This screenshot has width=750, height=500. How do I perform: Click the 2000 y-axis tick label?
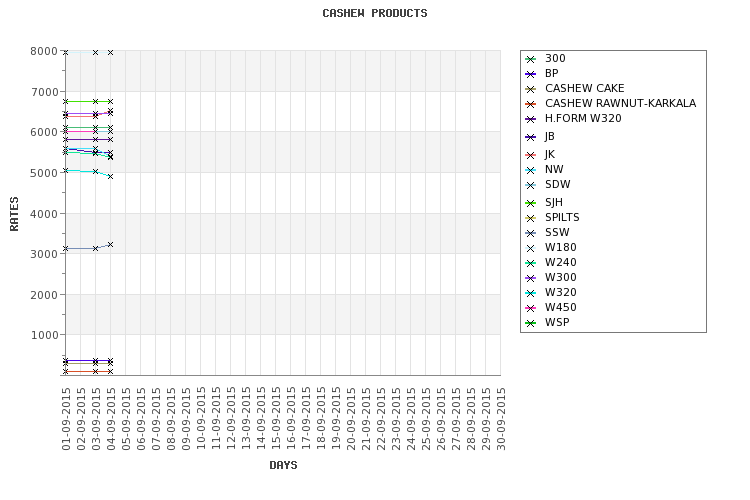click(44, 294)
